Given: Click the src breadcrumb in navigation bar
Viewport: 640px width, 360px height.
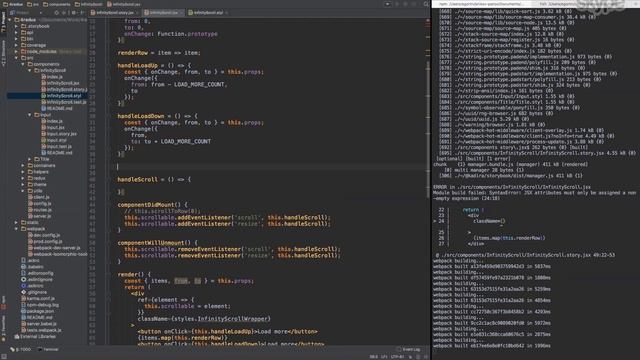Looking at the screenshot, I should [x=33, y=4].
